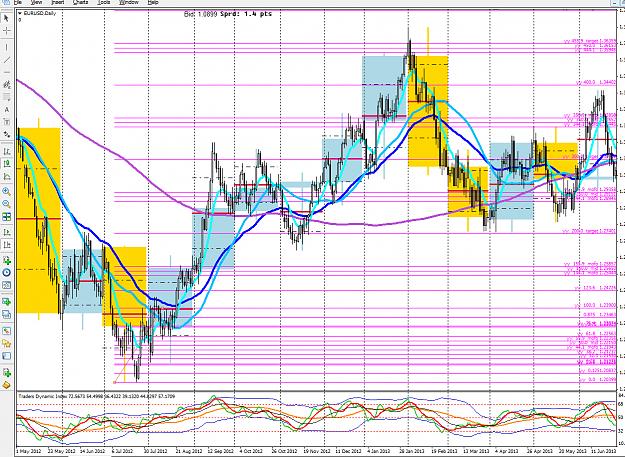Open the profiles toolbar button
This screenshot has width=625, height=457.
pos(6,314)
